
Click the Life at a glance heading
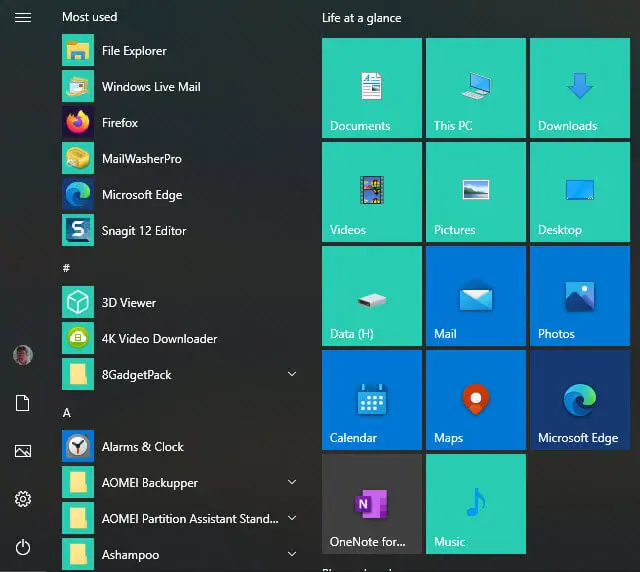tap(362, 18)
